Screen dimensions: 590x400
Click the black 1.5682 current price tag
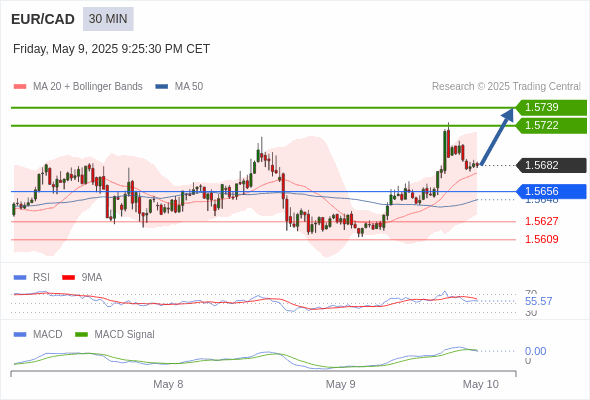(x=551, y=165)
